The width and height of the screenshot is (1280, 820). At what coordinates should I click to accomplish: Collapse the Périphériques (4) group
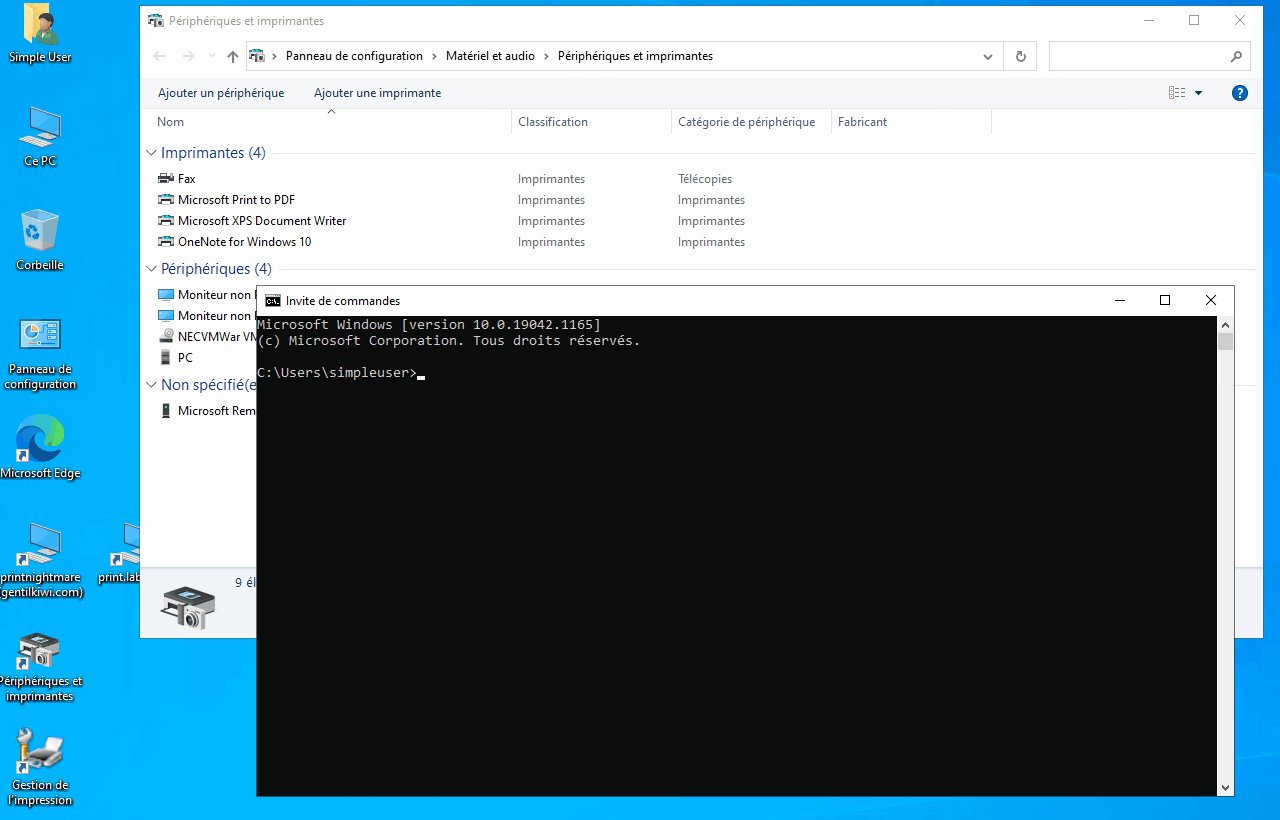(x=152, y=269)
